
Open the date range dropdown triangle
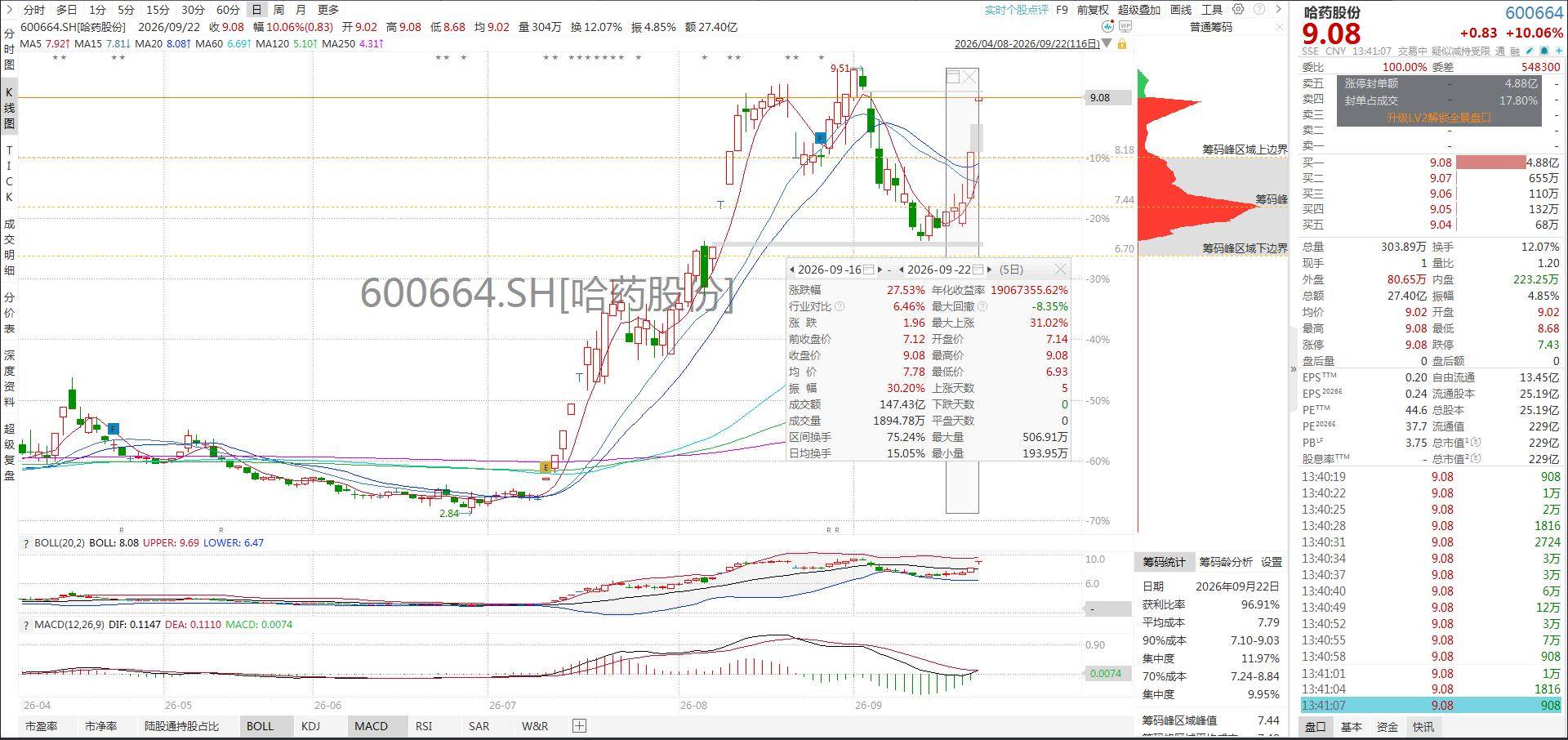(x=1107, y=44)
